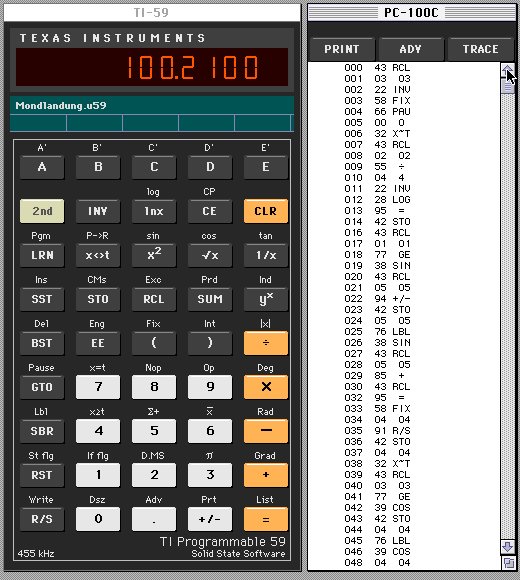The height and width of the screenshot is (580, 520).
Task: Click the orange equals key
Action: [x=266, y=519]
